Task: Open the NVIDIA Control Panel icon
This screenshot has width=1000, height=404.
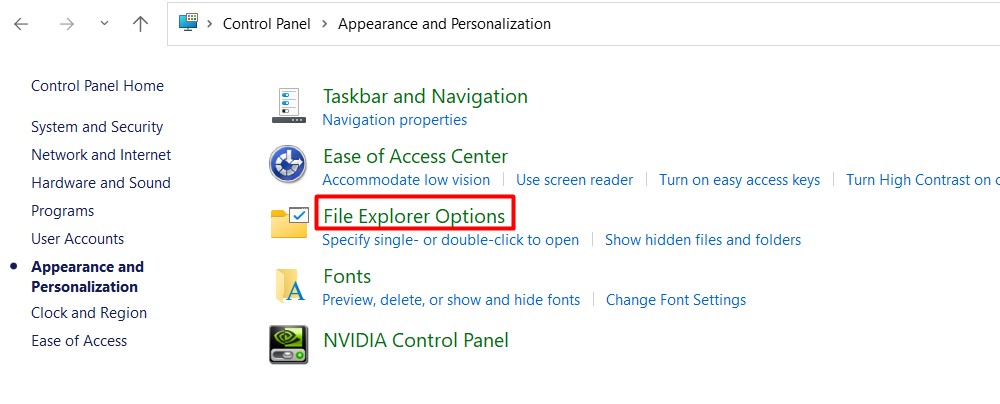Action: 288,344
